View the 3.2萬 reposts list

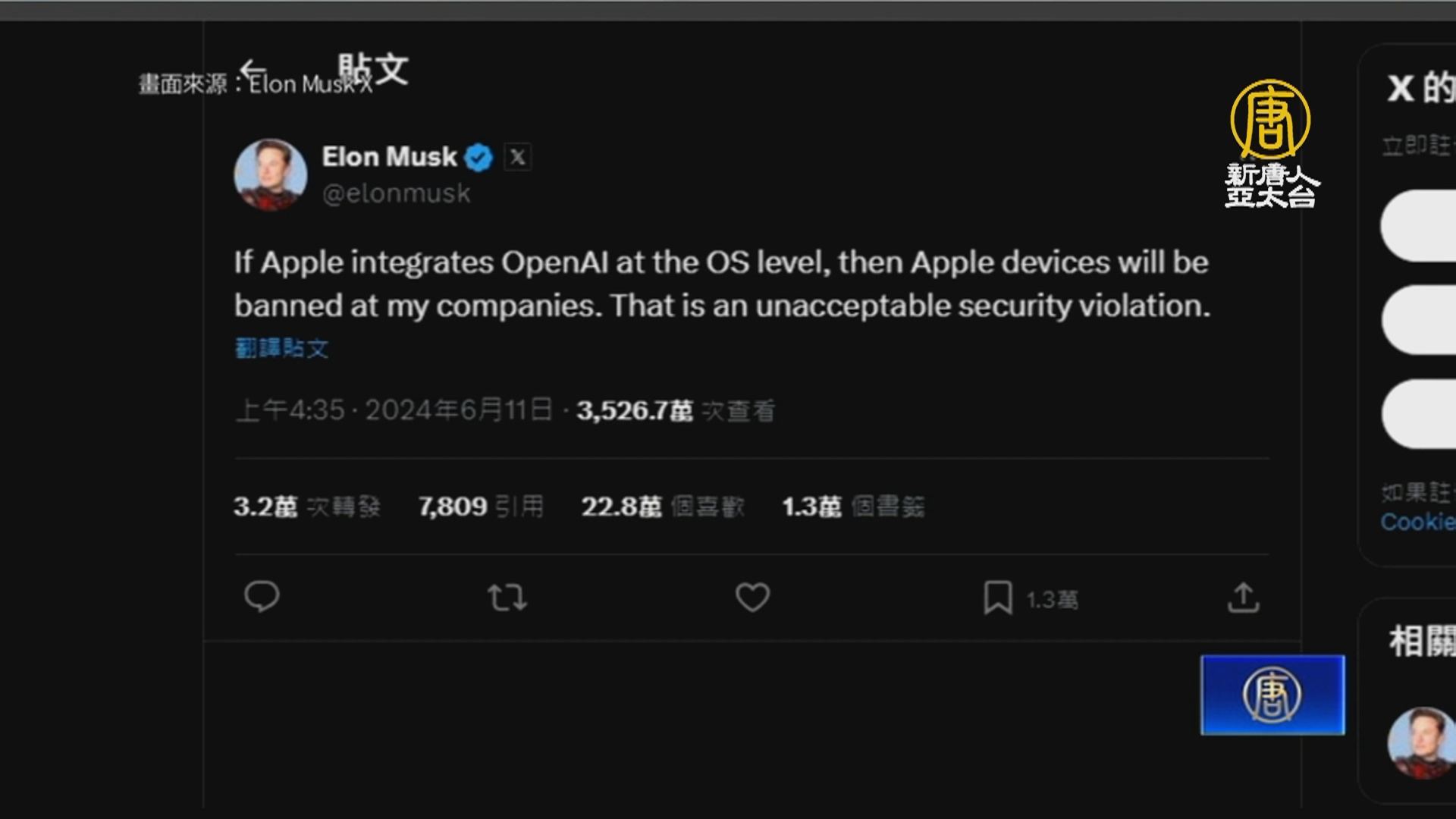306,507
